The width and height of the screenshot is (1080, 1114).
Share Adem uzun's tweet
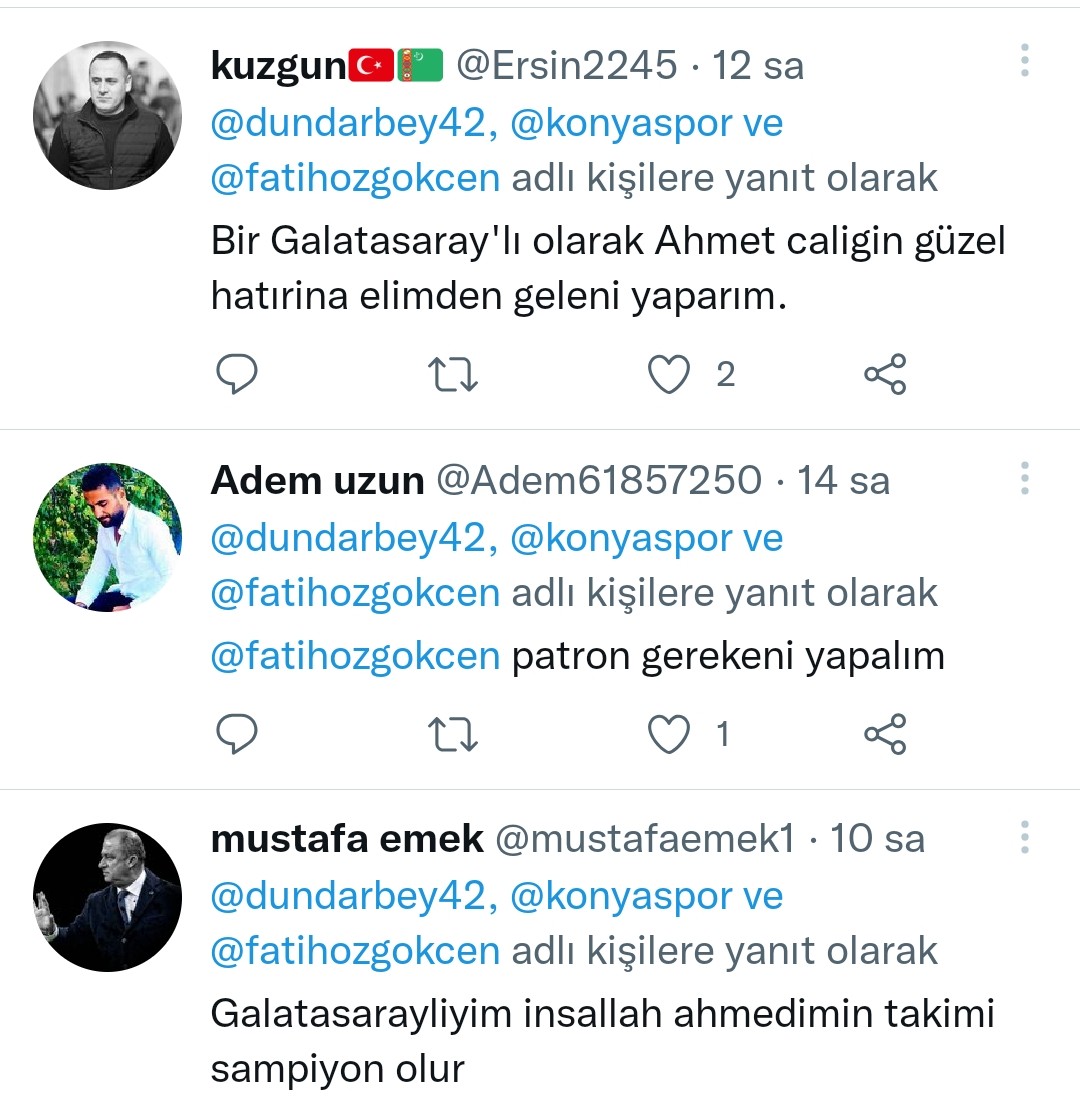[x=885, y=733]
